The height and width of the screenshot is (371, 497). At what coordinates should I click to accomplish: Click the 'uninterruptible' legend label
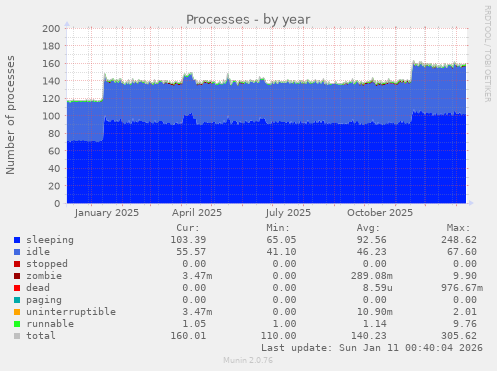click(x=71, y=312)
